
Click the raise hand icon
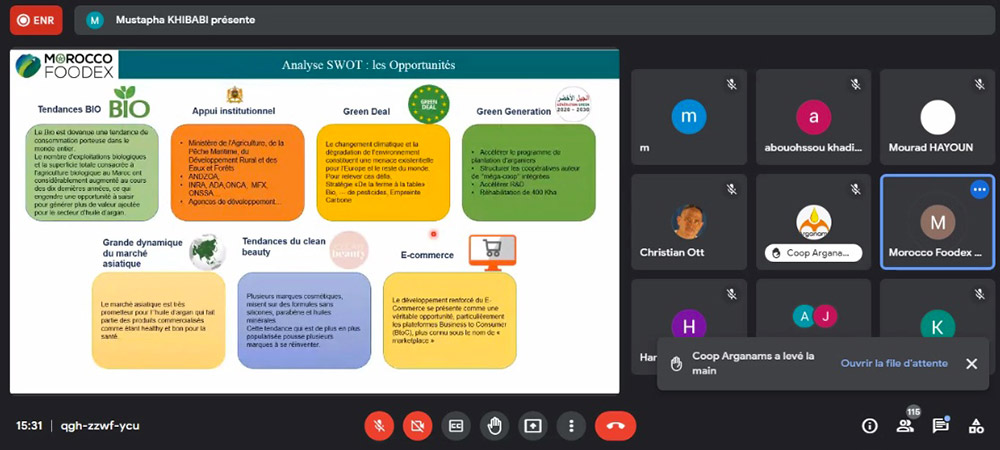coord(494,425)
